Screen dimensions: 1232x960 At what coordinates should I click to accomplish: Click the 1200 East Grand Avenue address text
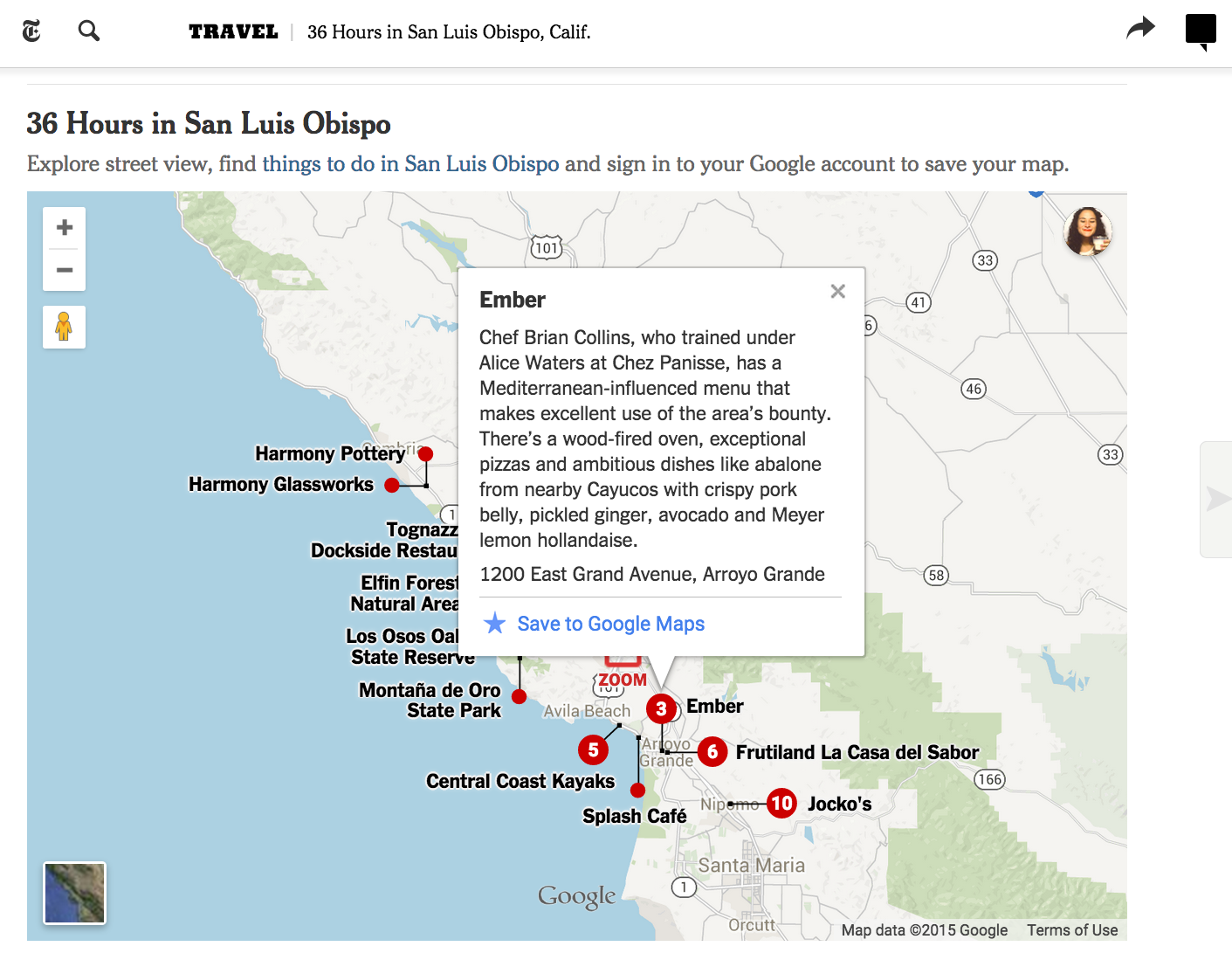[x=652, y=574]
